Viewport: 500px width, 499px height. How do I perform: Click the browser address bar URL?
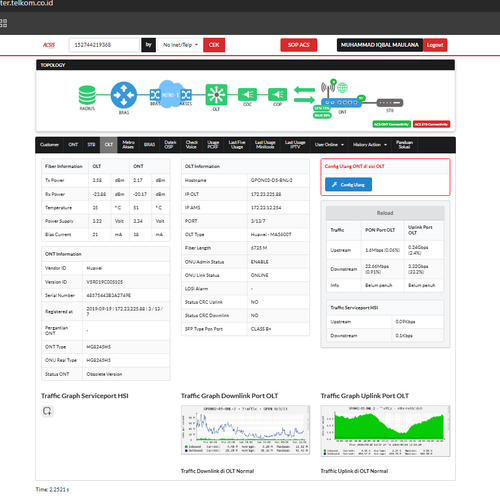tap(27, 3)
